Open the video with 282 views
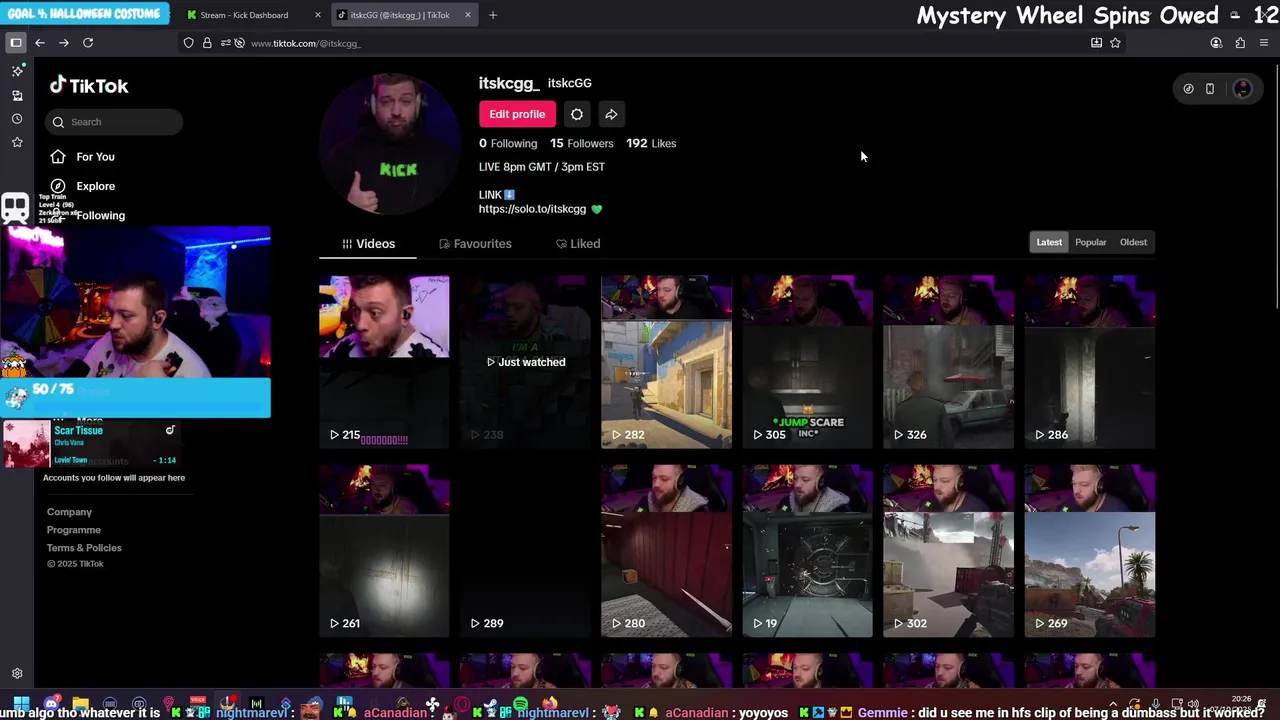The image size is (1280, 720). point(666,362)
